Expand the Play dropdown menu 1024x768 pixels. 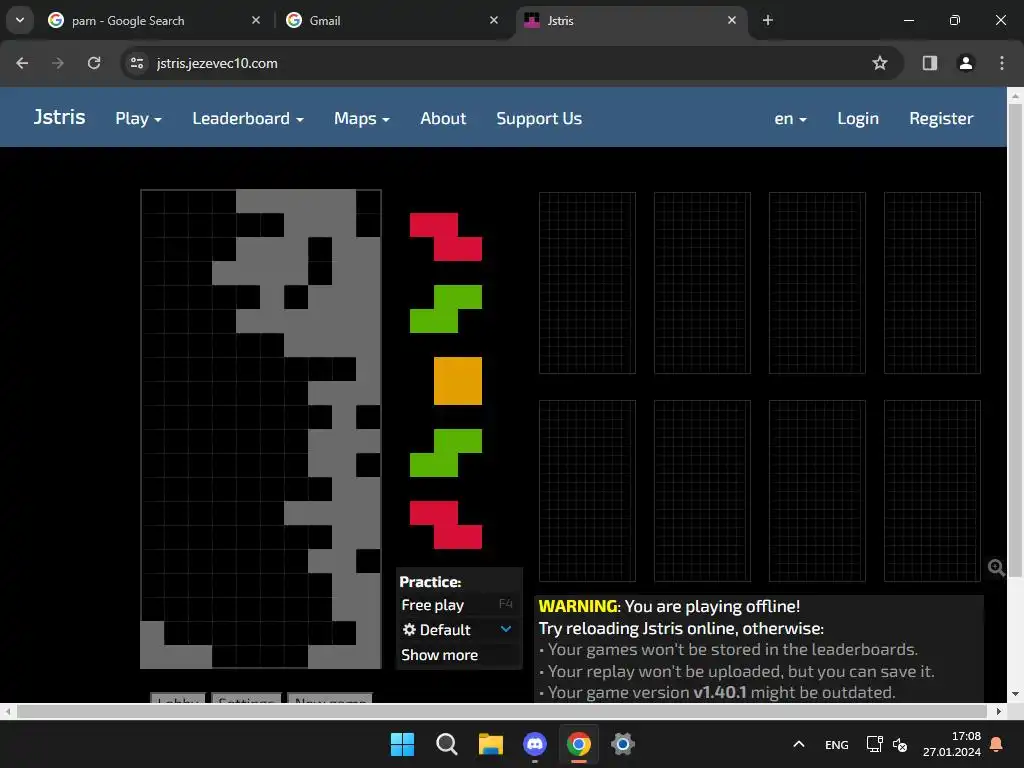pos(138,118)
